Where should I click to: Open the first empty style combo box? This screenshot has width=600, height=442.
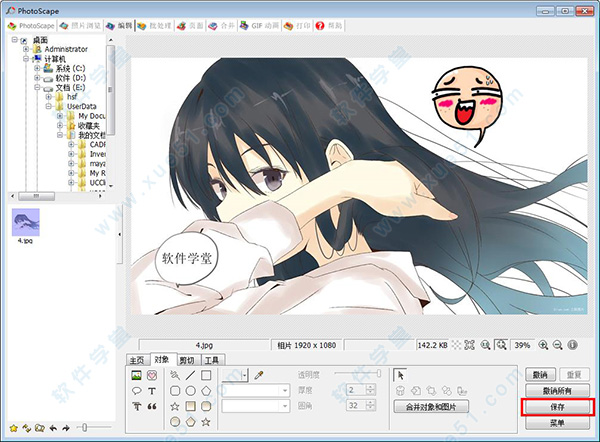click(x=255, y=391)
